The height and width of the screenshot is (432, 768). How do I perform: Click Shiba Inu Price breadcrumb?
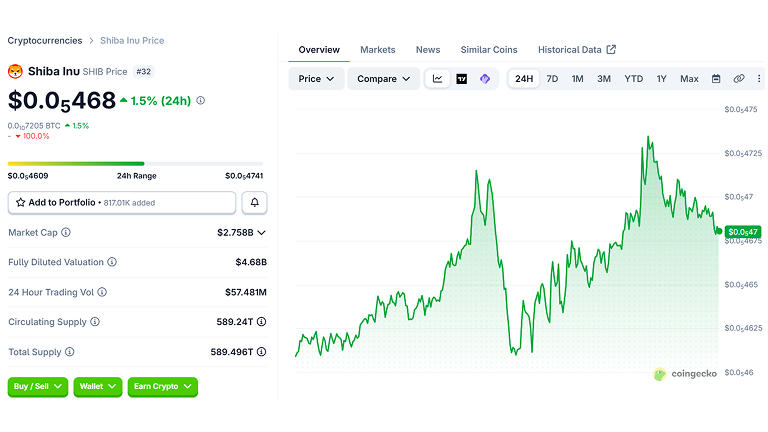coord(132,41)
